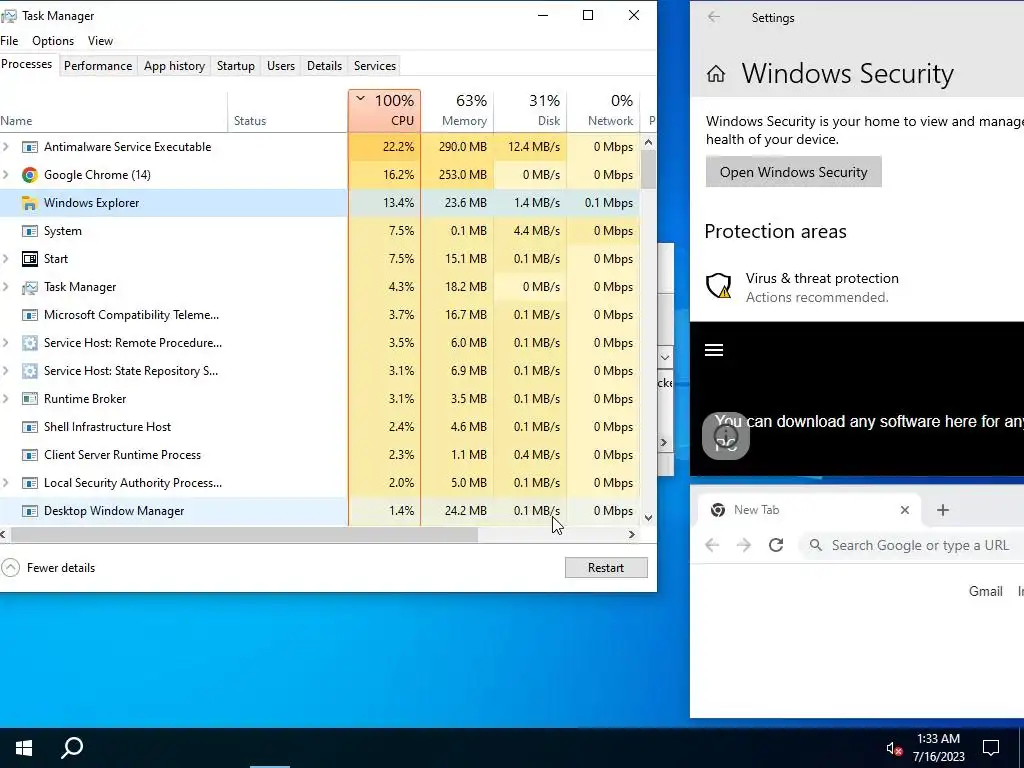
Task: Click the Google Chrome icon in process list
Action: coord(29,175)
